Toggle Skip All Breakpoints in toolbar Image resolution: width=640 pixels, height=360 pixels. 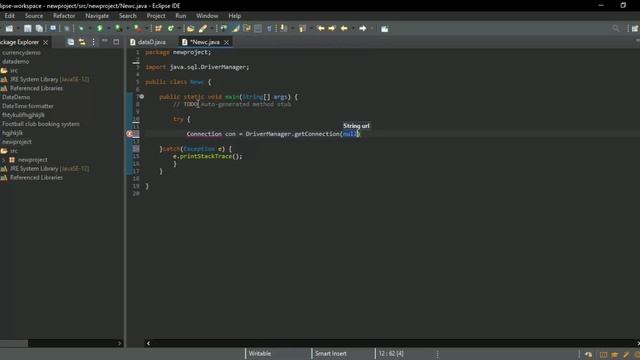(x=67, y=28)
